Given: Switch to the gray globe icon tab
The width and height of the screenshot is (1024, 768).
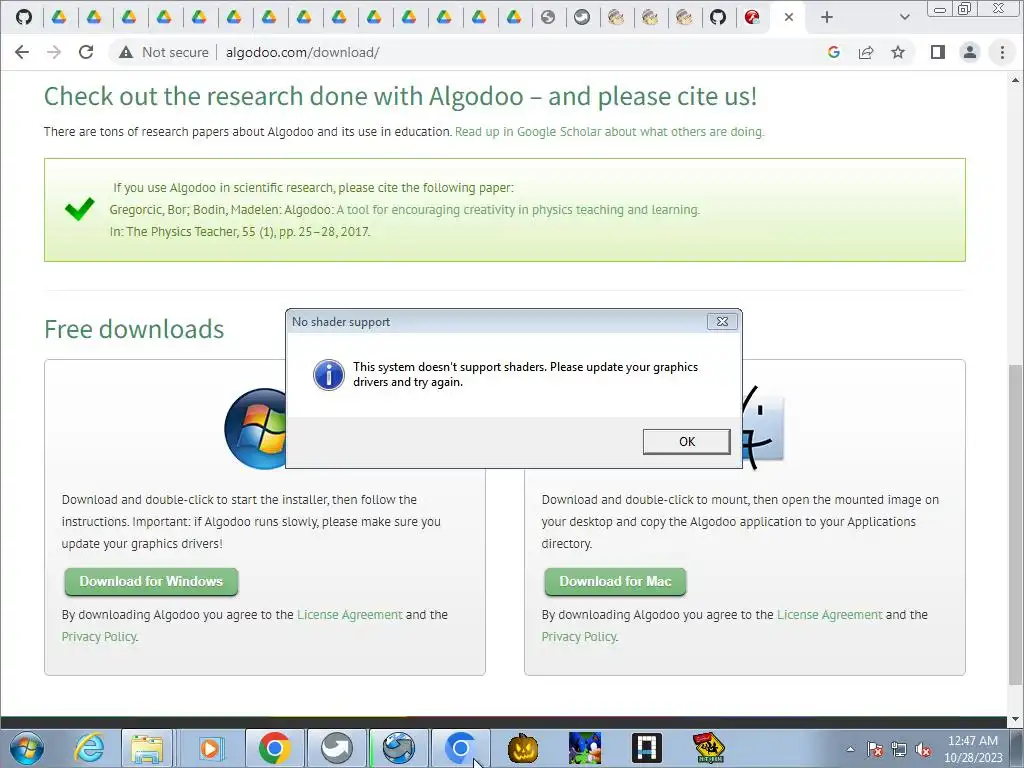Looking at the screenshot, I should tap(548, 18).
